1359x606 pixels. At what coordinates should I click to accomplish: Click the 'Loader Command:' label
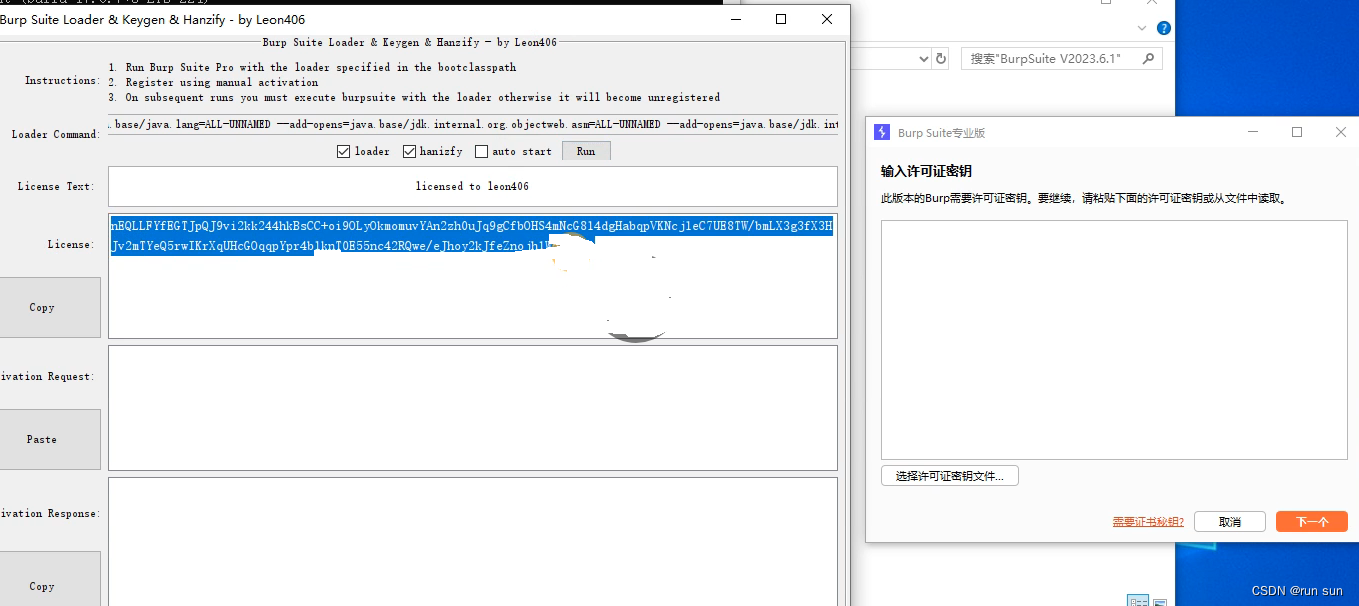coord(56,134)
